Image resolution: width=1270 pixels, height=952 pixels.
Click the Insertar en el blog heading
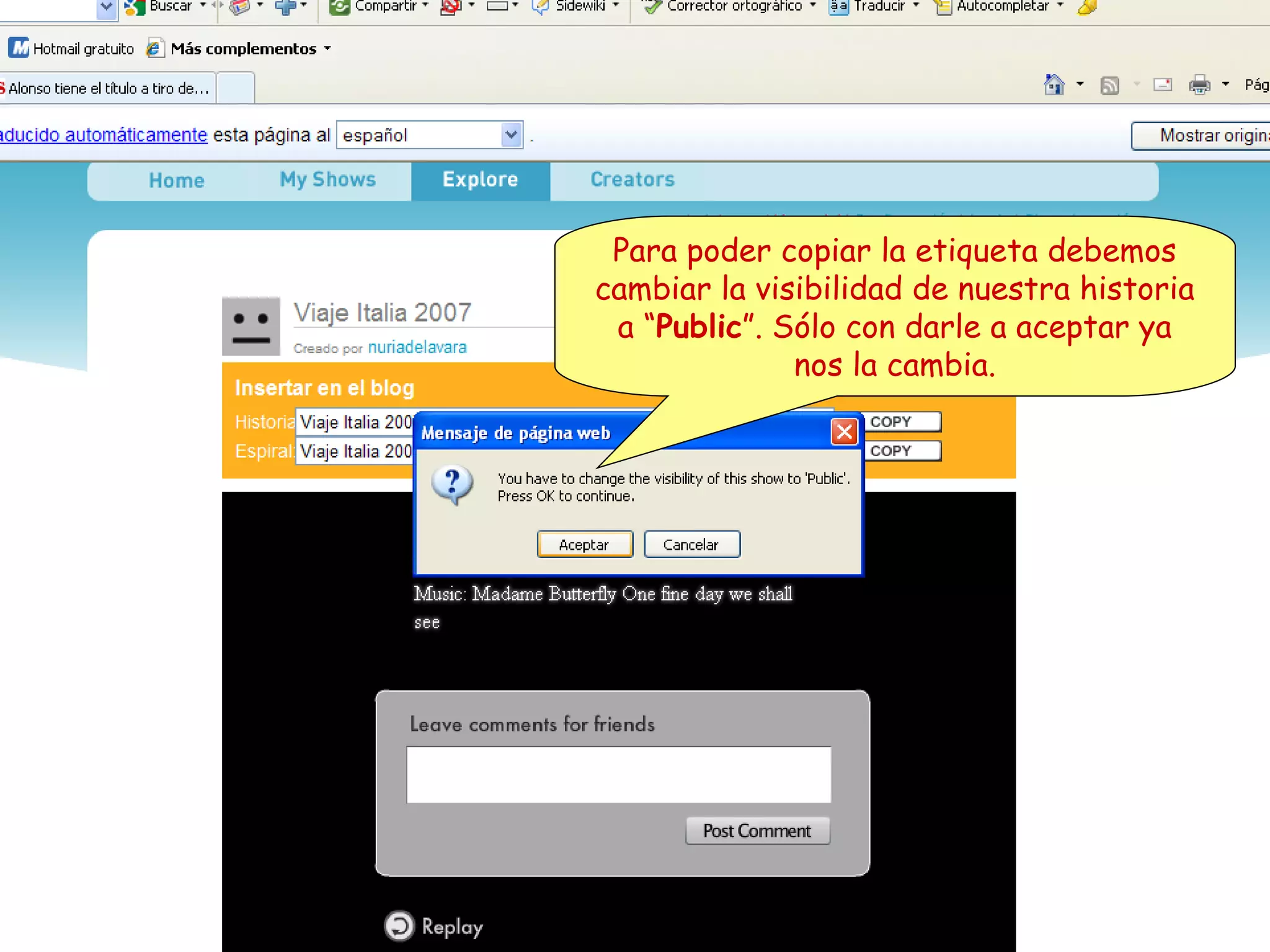tap(324, 387)
